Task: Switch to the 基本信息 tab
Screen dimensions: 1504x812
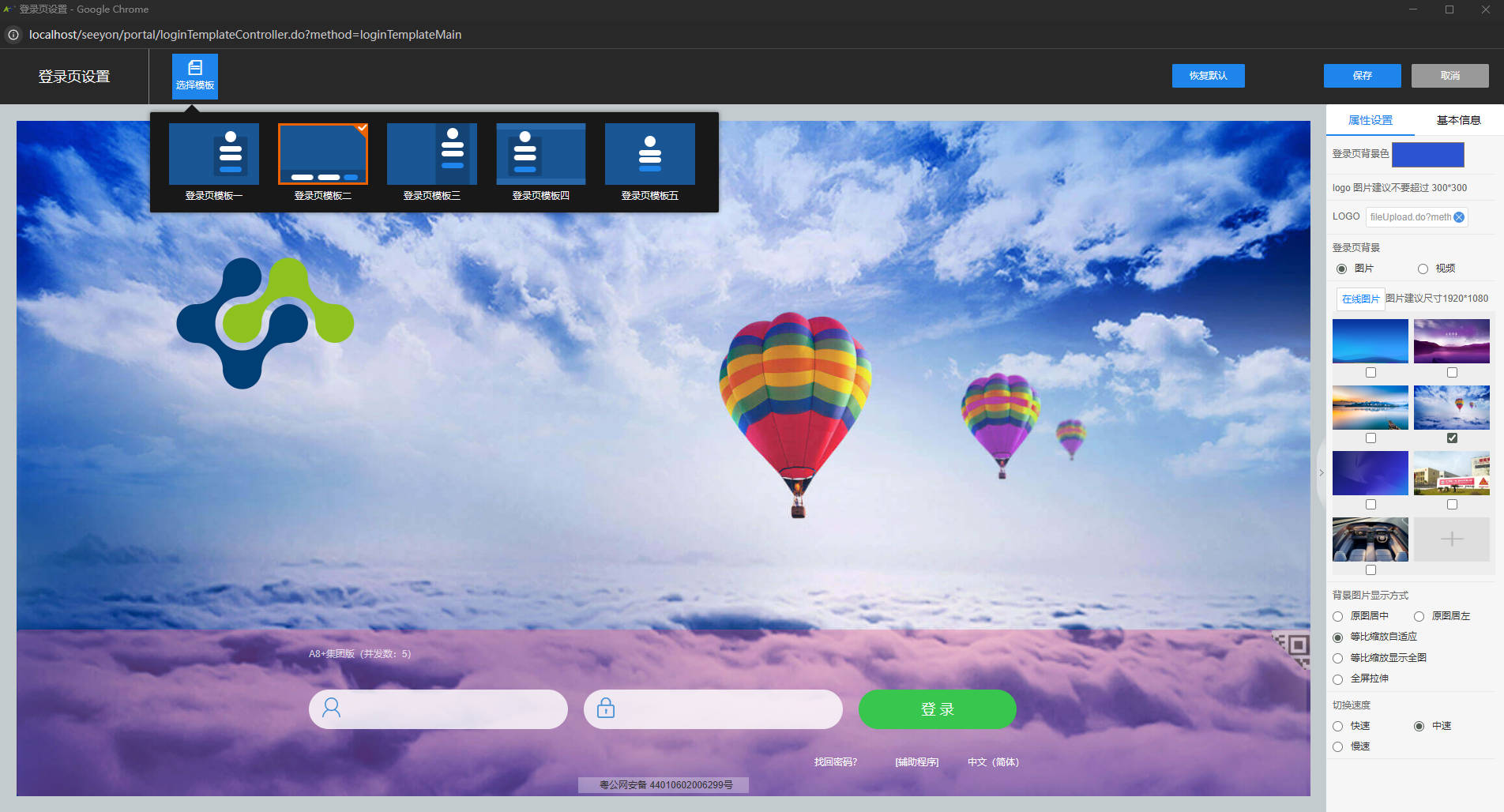Action: (x=1458, y=120)
